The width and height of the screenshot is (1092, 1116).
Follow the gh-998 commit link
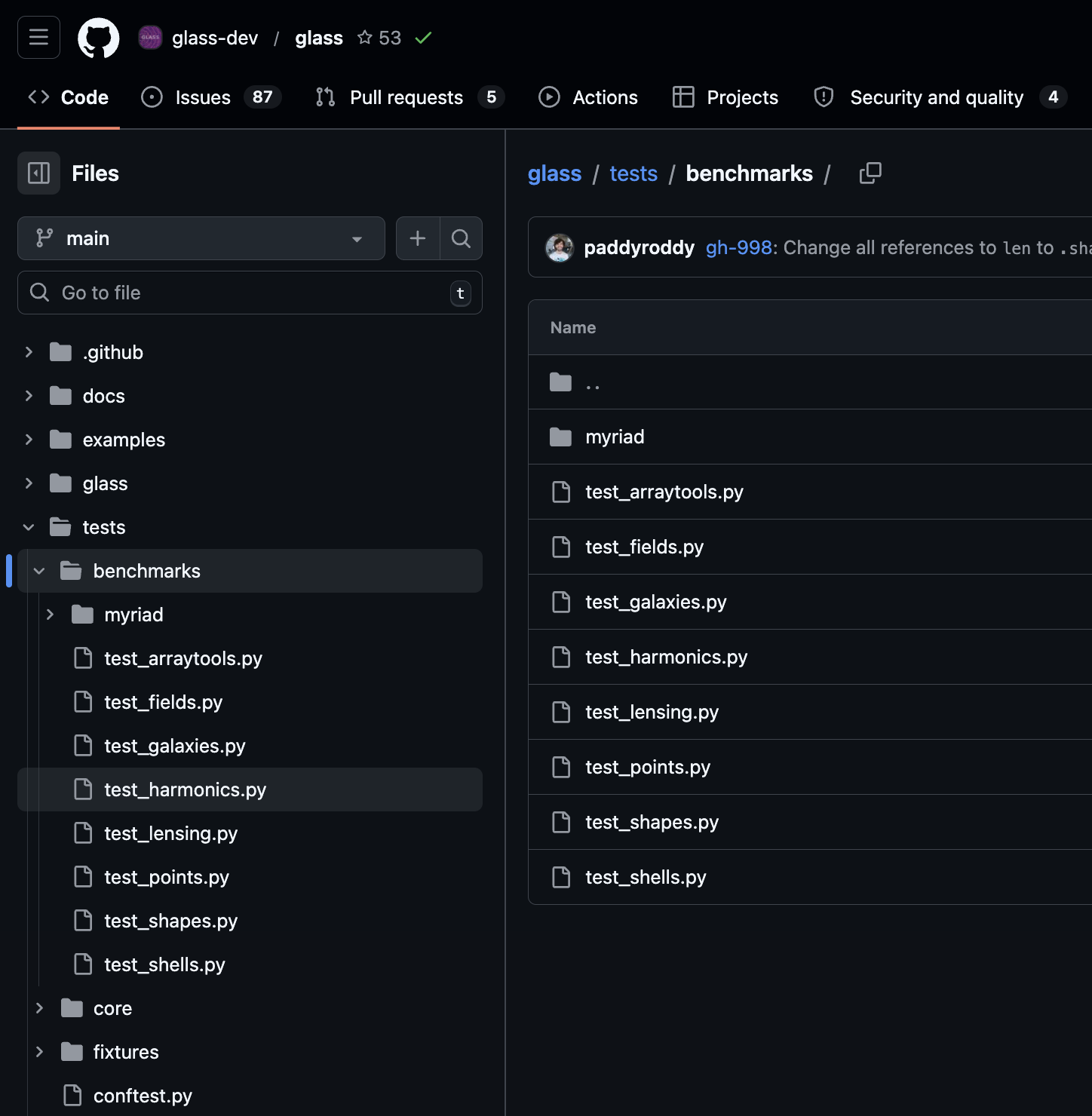738,247
